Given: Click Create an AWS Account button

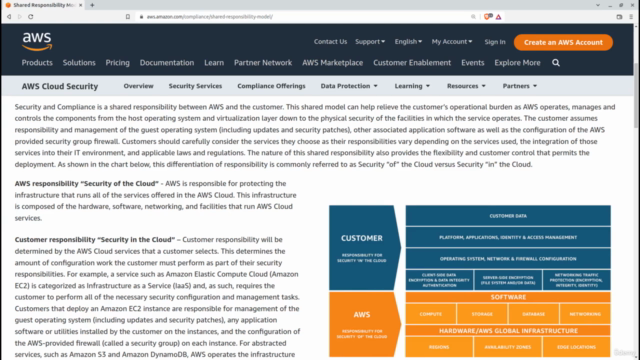Looking at the screenshot, I should tap(563, 42).
